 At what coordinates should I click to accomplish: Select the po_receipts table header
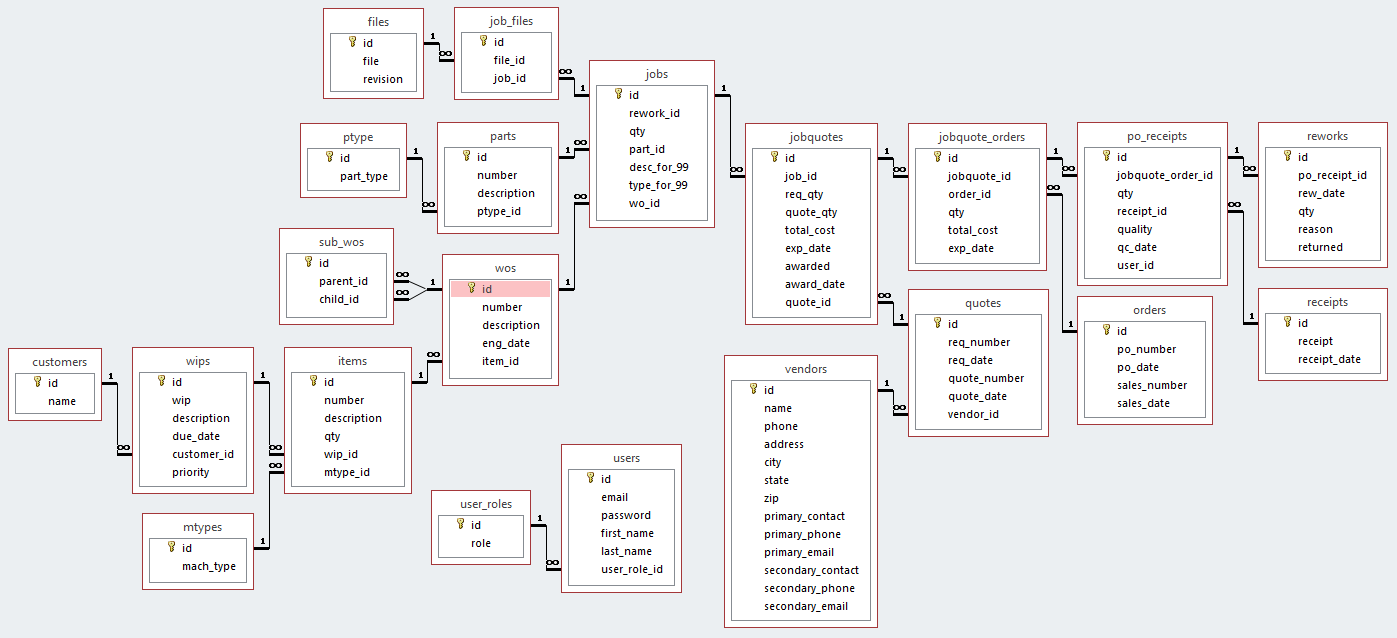click(x=1149, y=135)
